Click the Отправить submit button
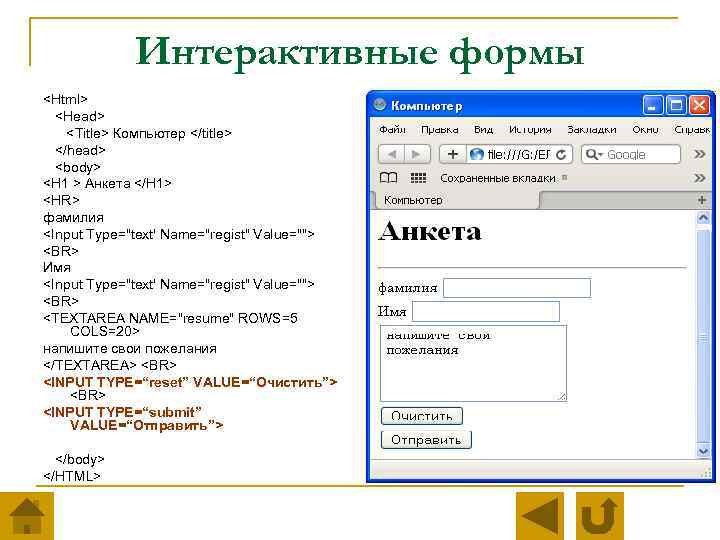 point(426,439)
